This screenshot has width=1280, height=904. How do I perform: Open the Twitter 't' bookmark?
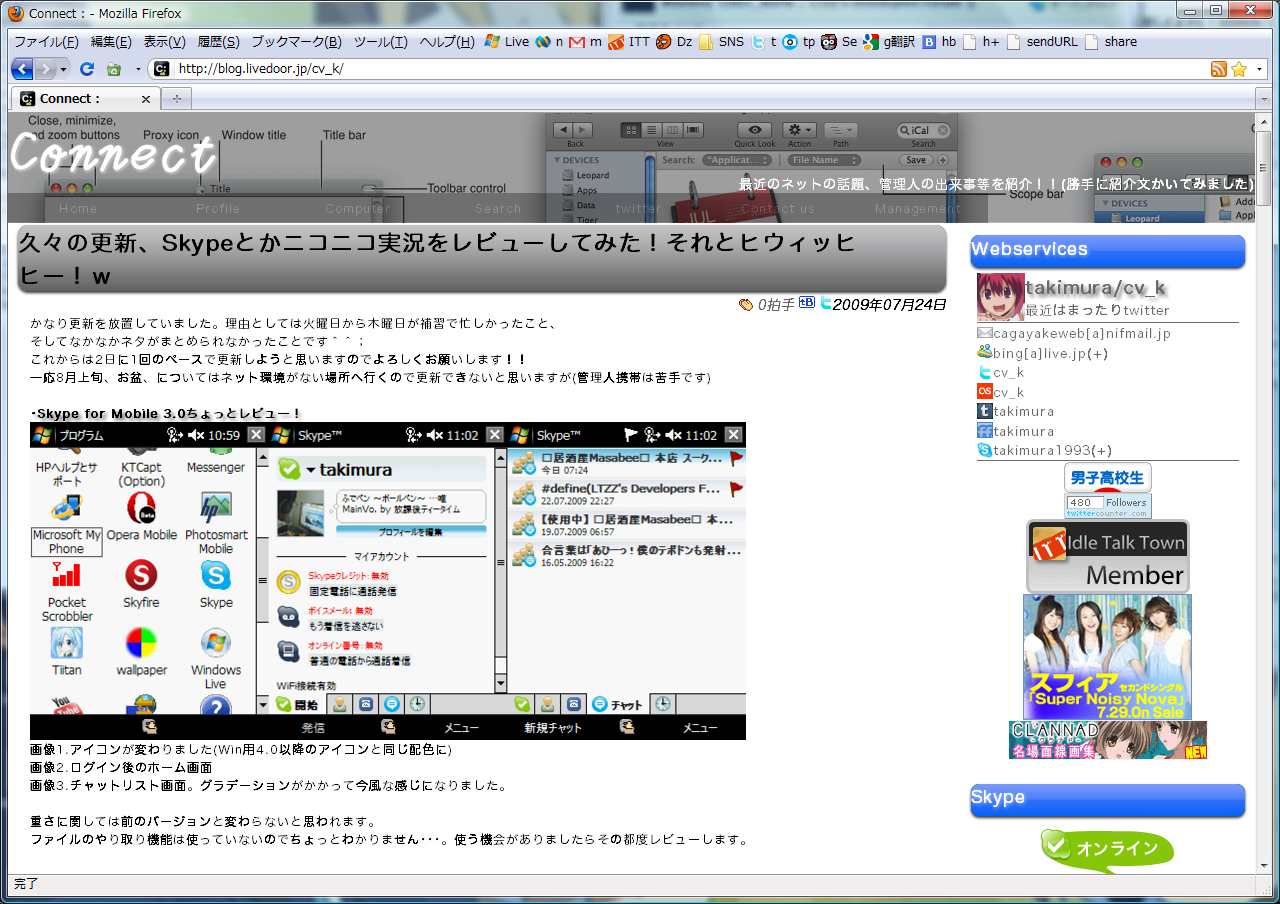[x=765, y=42]
